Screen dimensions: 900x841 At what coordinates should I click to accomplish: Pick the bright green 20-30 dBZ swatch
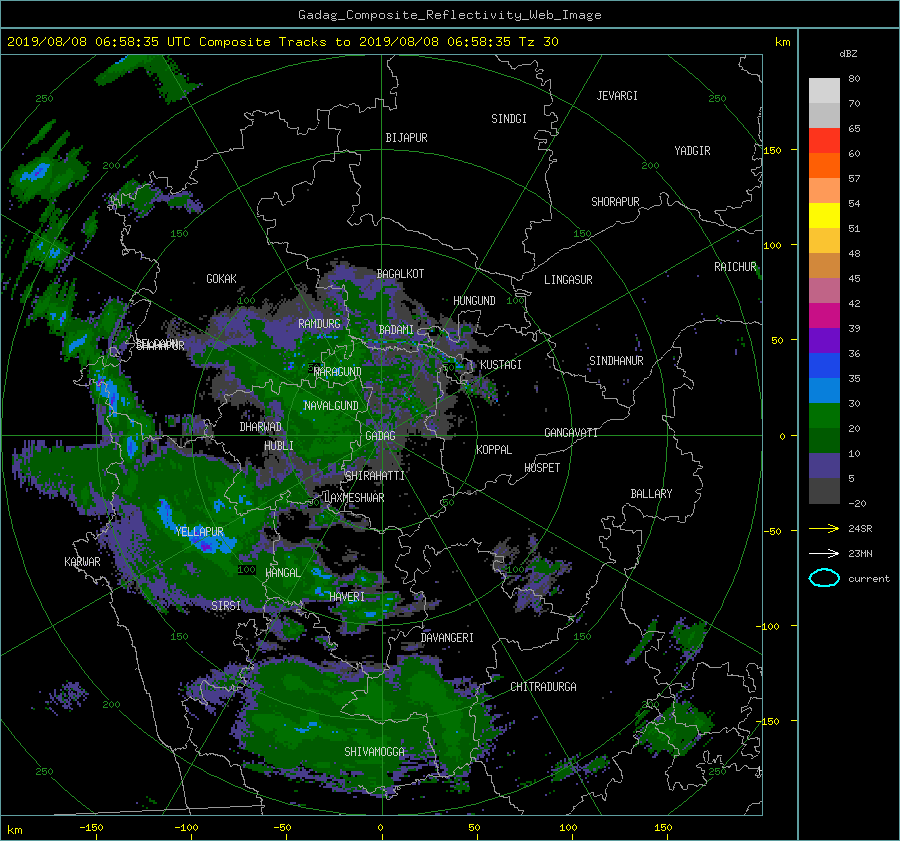click(824, 415)
